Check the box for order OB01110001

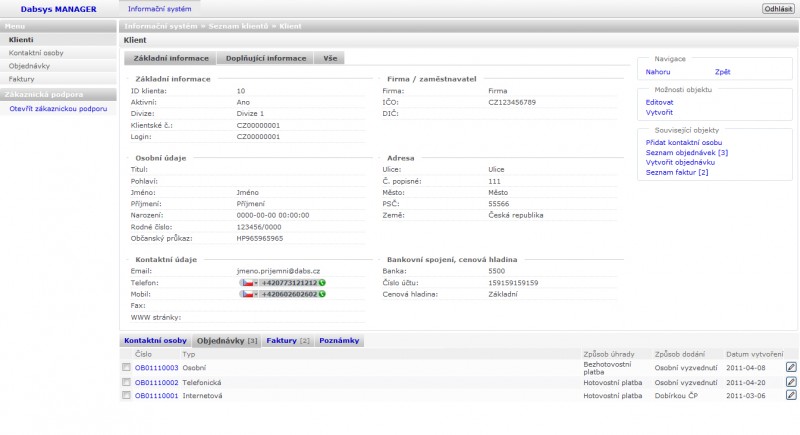tap(126, 396)
